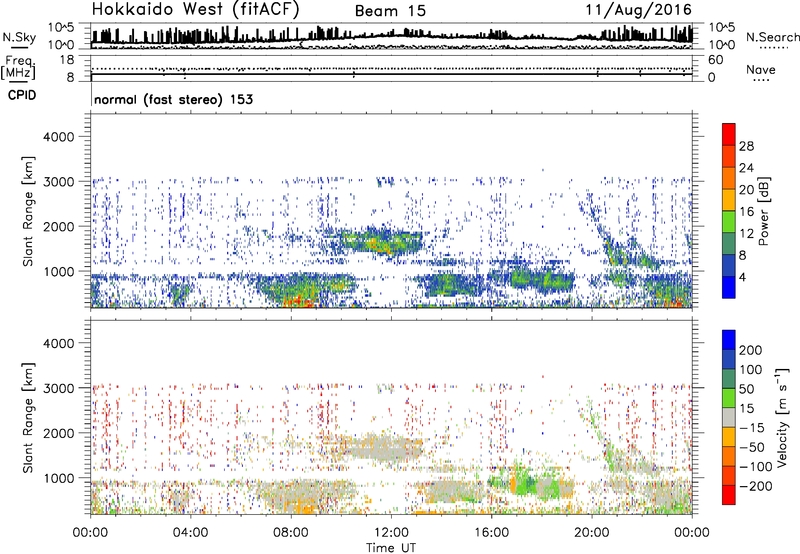
Task: Click the 'Hokkaido West (fitACF)' title text
Action: pos(195,9)
